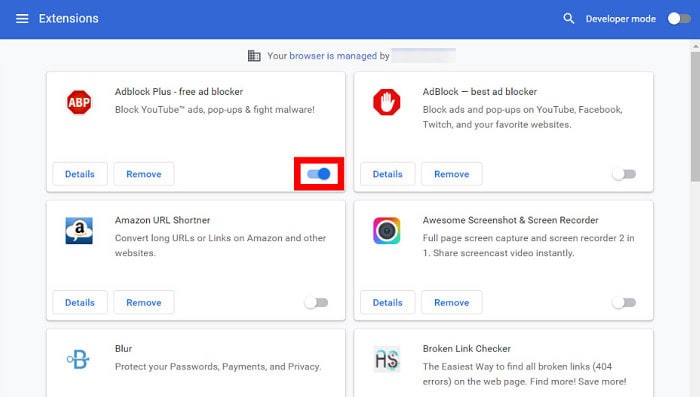Image resolution: width=700 pixels, height=397 pixels.
Task: Click the Adblock Plus ABP icon
Action: click(79, 102)
